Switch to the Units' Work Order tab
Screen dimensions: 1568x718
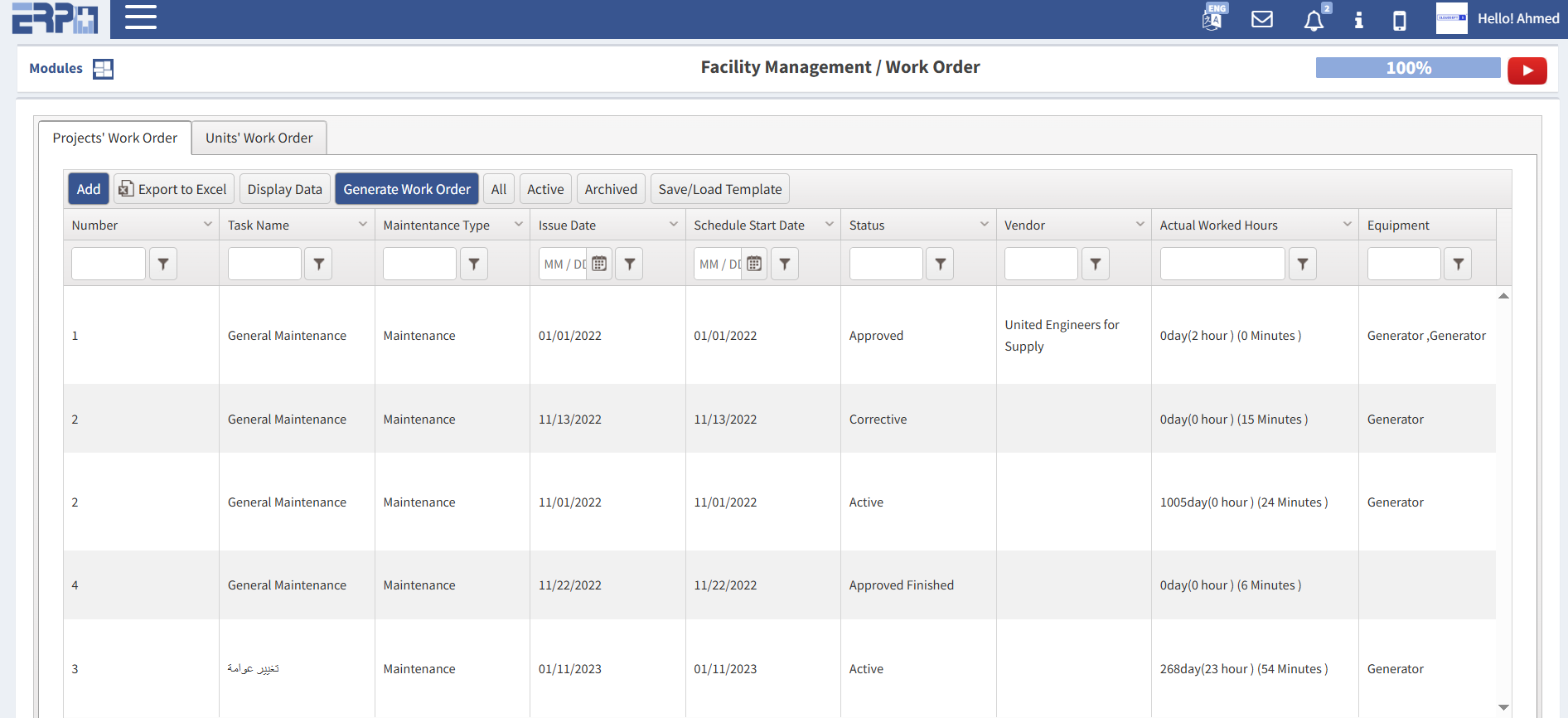click(x=259, y=138)
